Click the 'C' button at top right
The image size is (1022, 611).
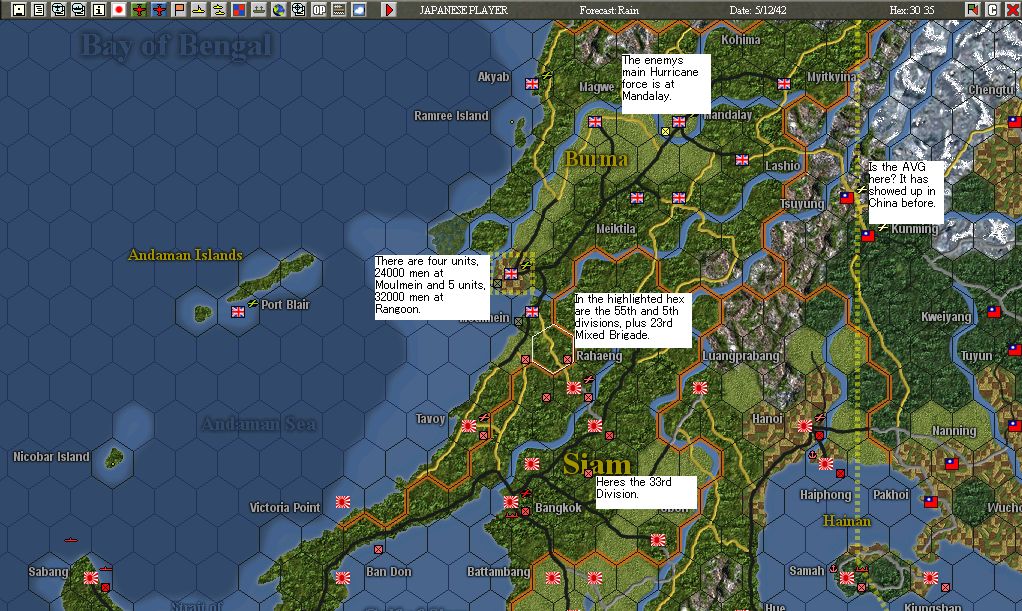point(992,10)
